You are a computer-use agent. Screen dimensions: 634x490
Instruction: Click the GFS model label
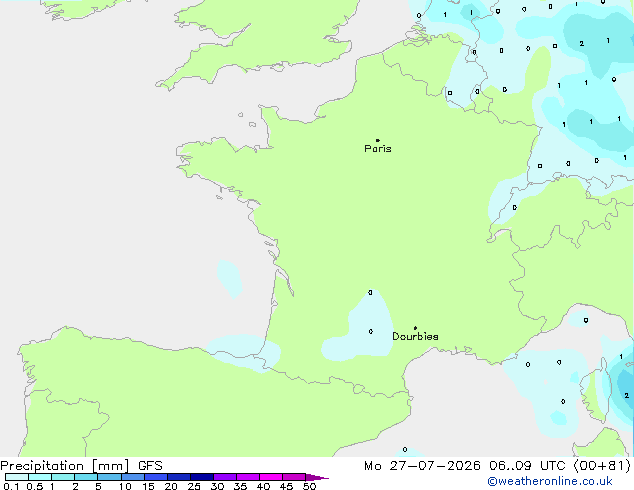click(150, 466)
